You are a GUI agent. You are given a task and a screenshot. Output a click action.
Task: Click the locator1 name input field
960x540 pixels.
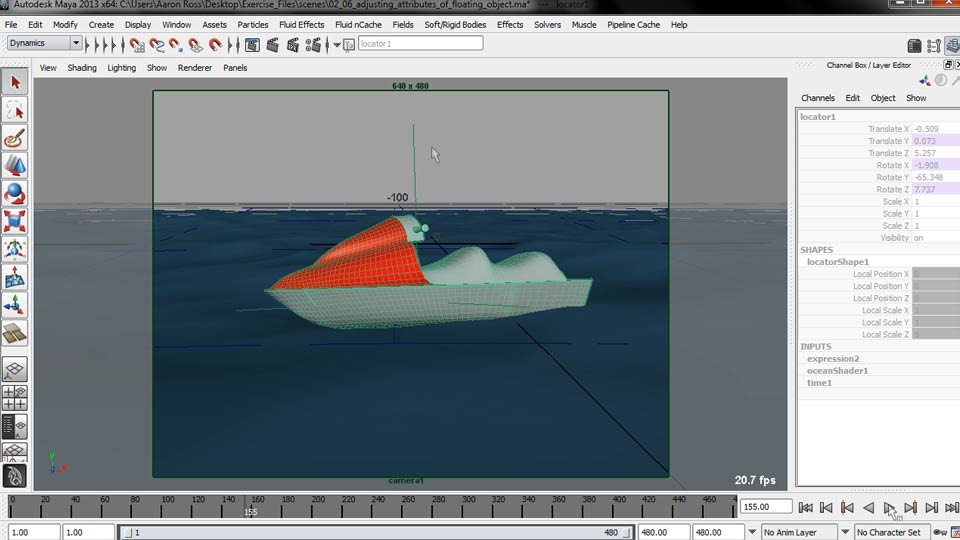[420, 43]
